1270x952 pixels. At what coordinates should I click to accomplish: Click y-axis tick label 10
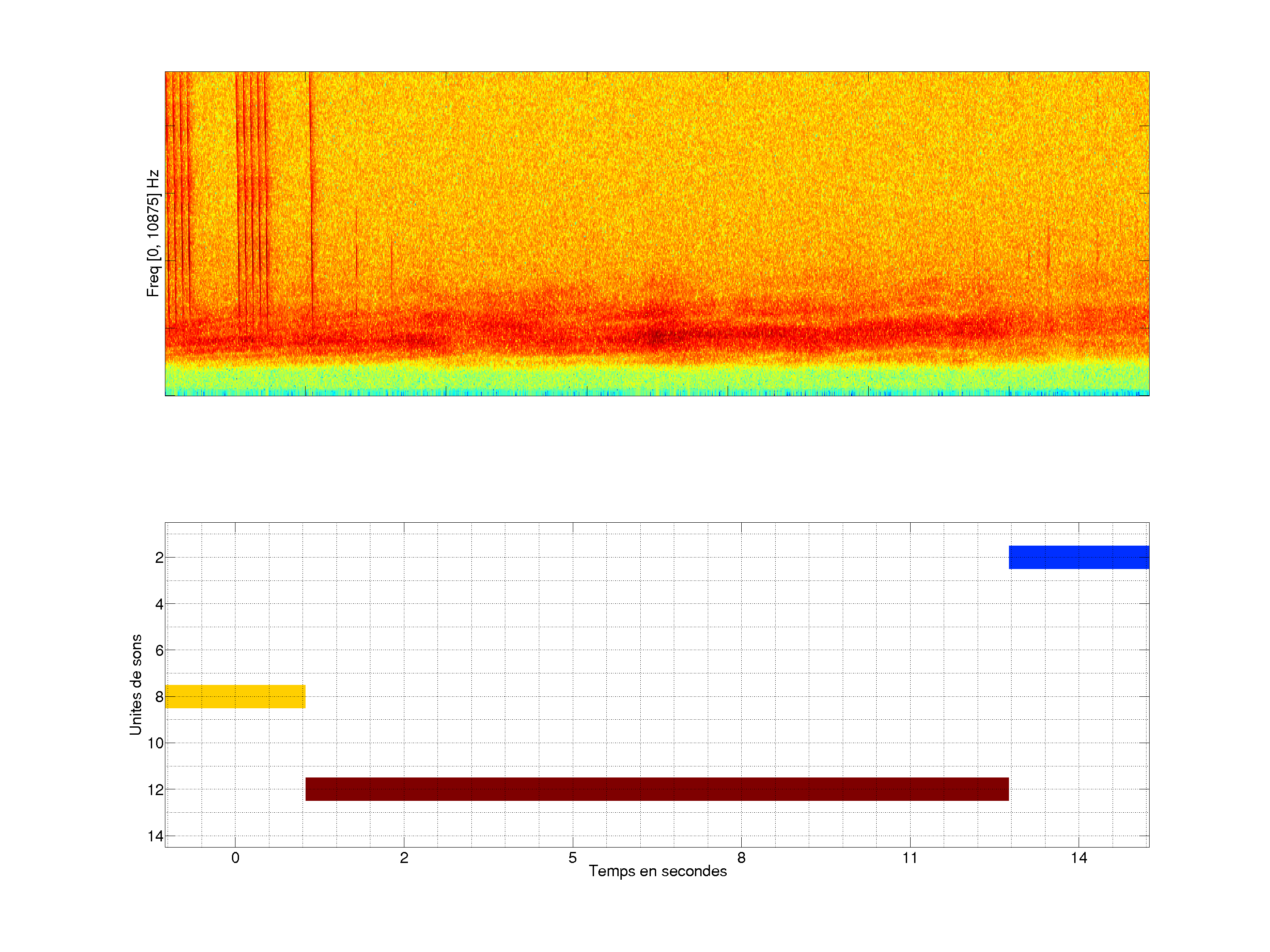click(x=156, y=743)
